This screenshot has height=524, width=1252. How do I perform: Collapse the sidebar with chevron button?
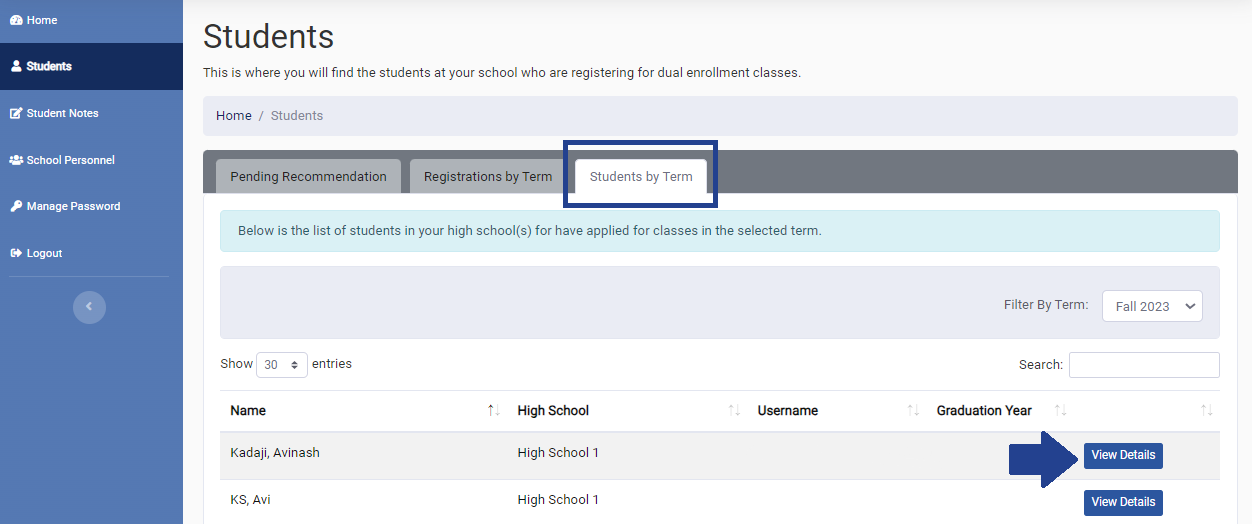(x=89, y=307)
